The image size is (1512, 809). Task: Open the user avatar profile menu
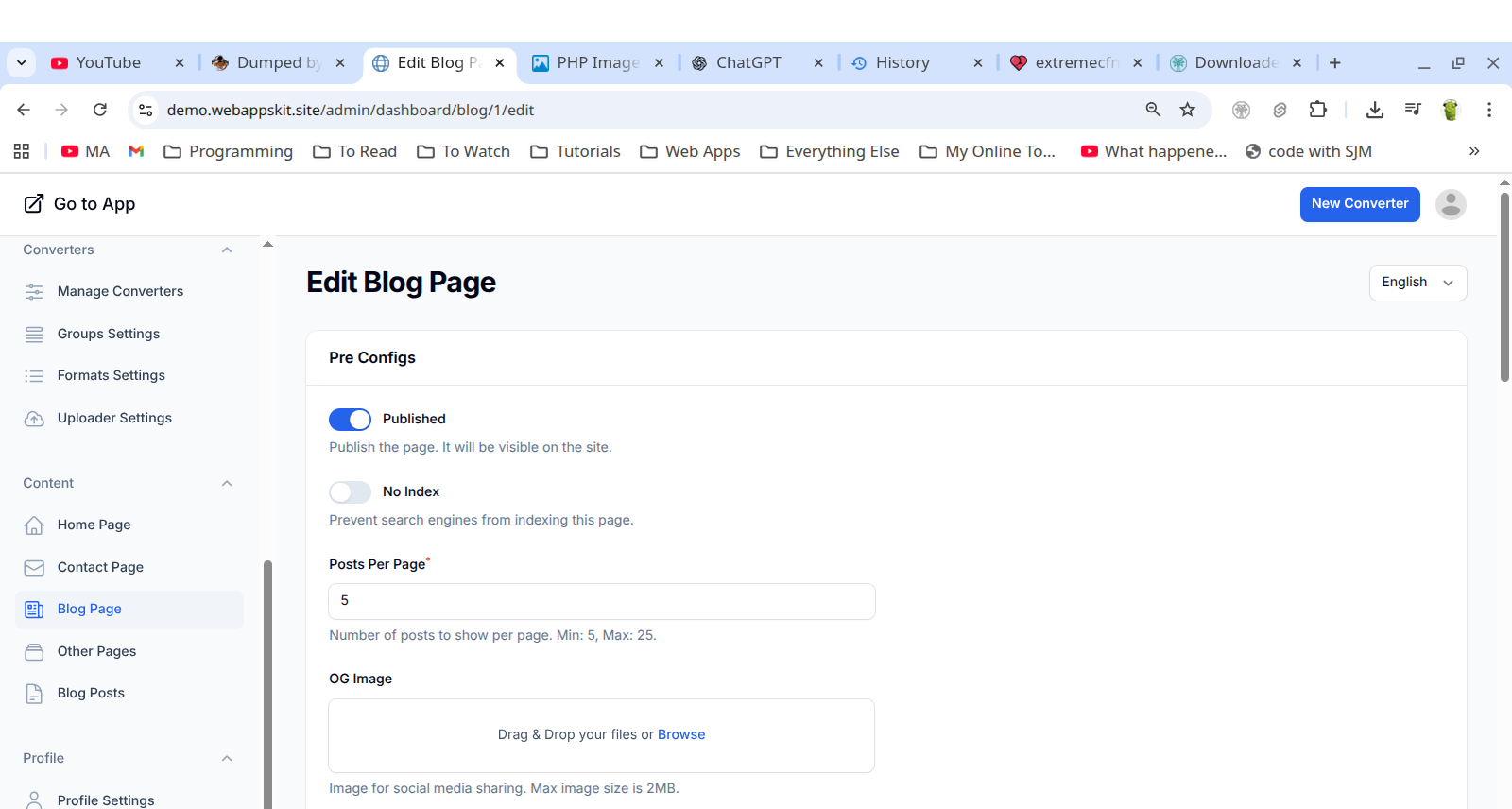pos(1451,204)
